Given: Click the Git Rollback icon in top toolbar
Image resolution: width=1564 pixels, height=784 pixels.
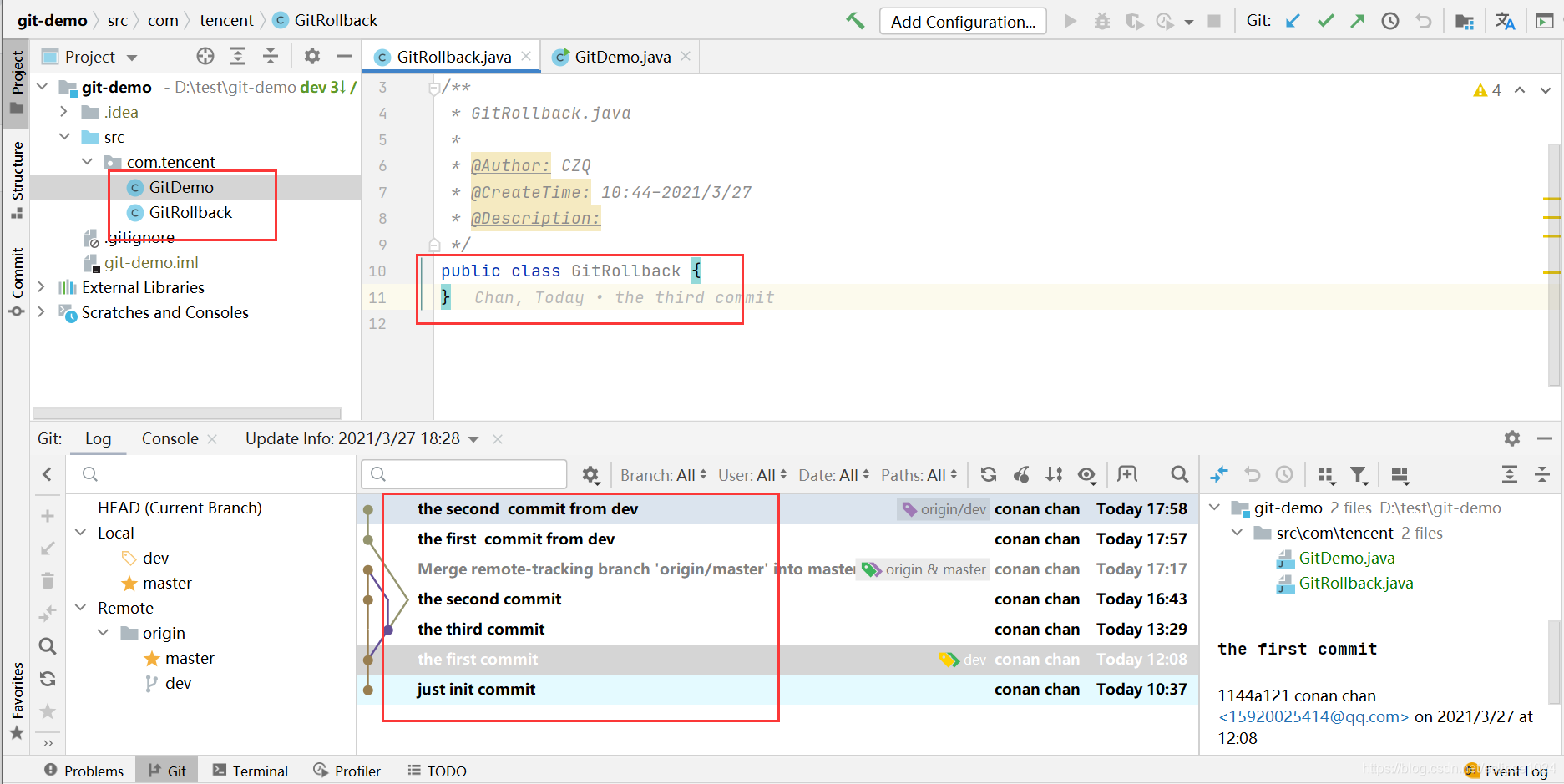Looking at the screenshot, I should coord(1424,21).
